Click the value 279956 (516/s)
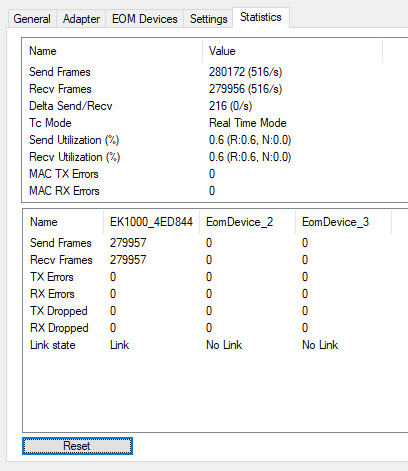This screenshot has height=471, width=408. [246, 89]
